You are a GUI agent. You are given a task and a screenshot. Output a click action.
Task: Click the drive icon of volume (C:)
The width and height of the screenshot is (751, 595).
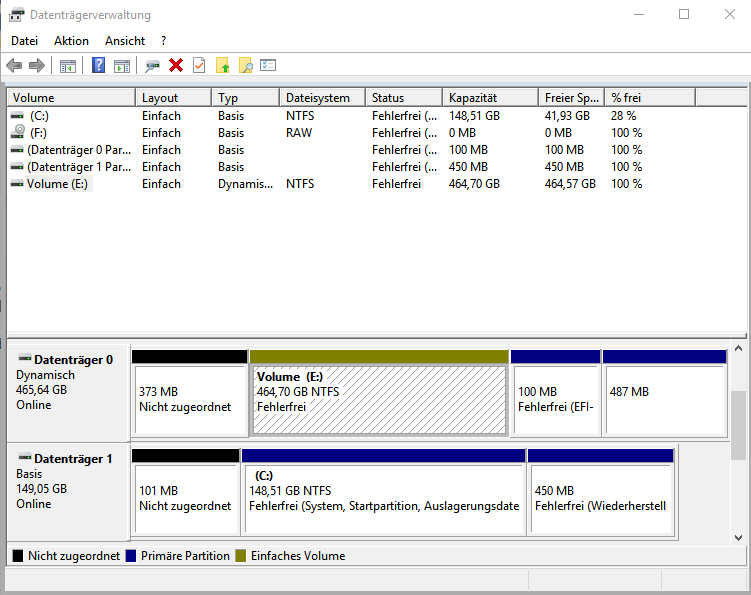click(17, 116)
